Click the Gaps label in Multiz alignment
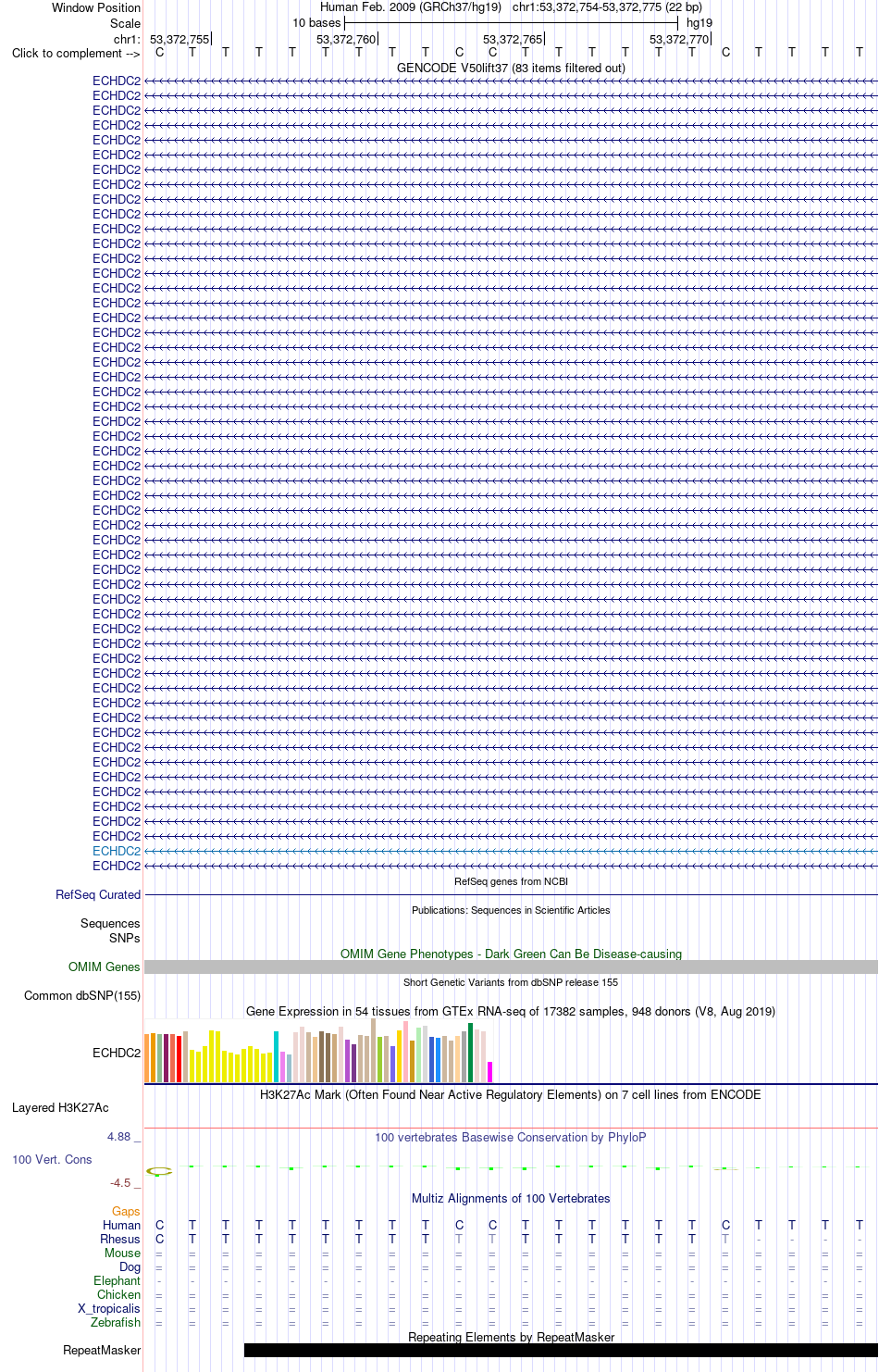Screen dimensions: 879x1372 click(126, 1211)
